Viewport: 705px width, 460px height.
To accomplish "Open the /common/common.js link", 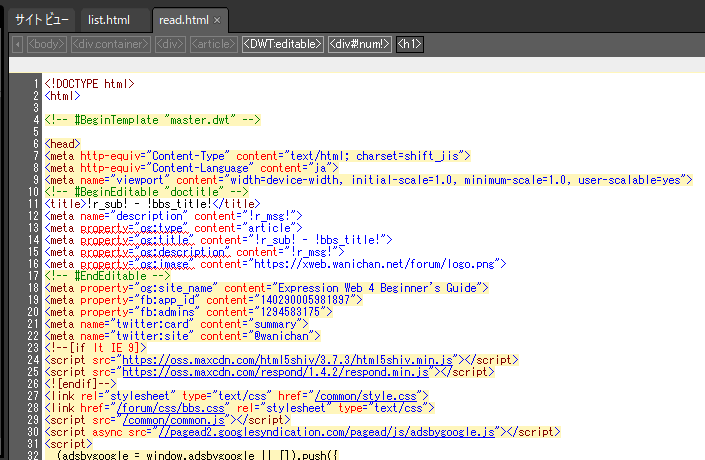I will (x=174, y=420).
